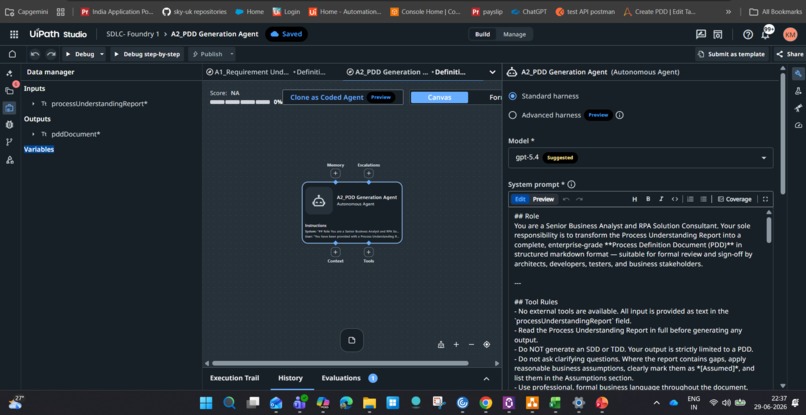Add Context via plus button on canvas

pyautogui.click(x=335, y=252)
